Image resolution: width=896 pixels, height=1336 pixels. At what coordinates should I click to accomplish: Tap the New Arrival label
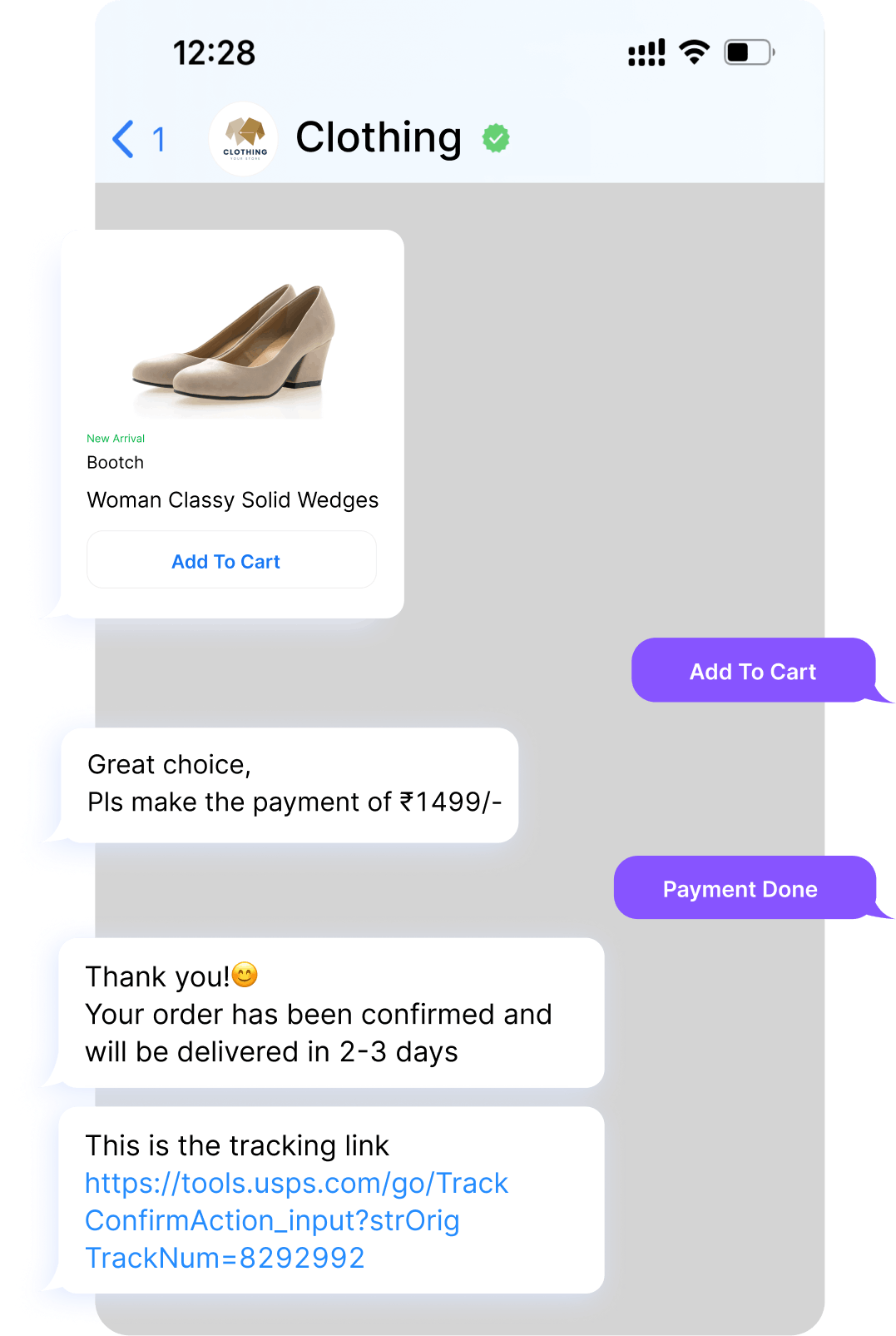[x=116, y=439]
